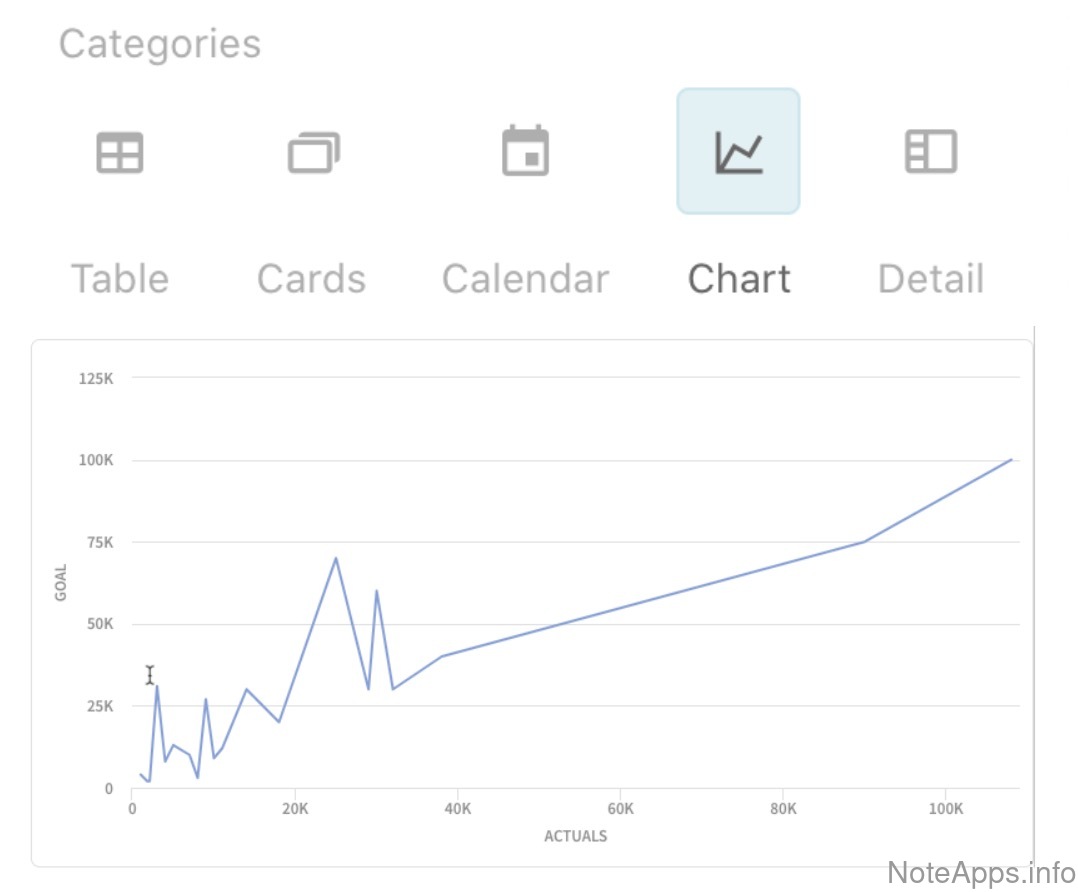Click the 75K label on the GOAL axis
This screenshot has height=892, width=1078.
98,542
